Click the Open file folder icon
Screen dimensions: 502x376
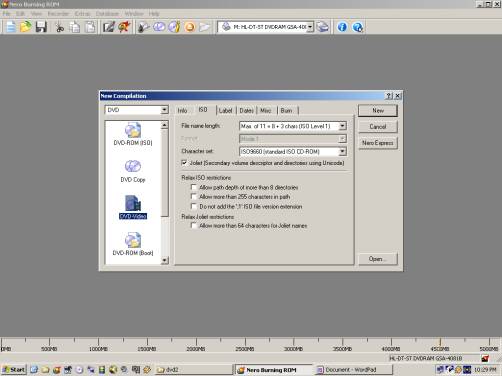[25, 27]
